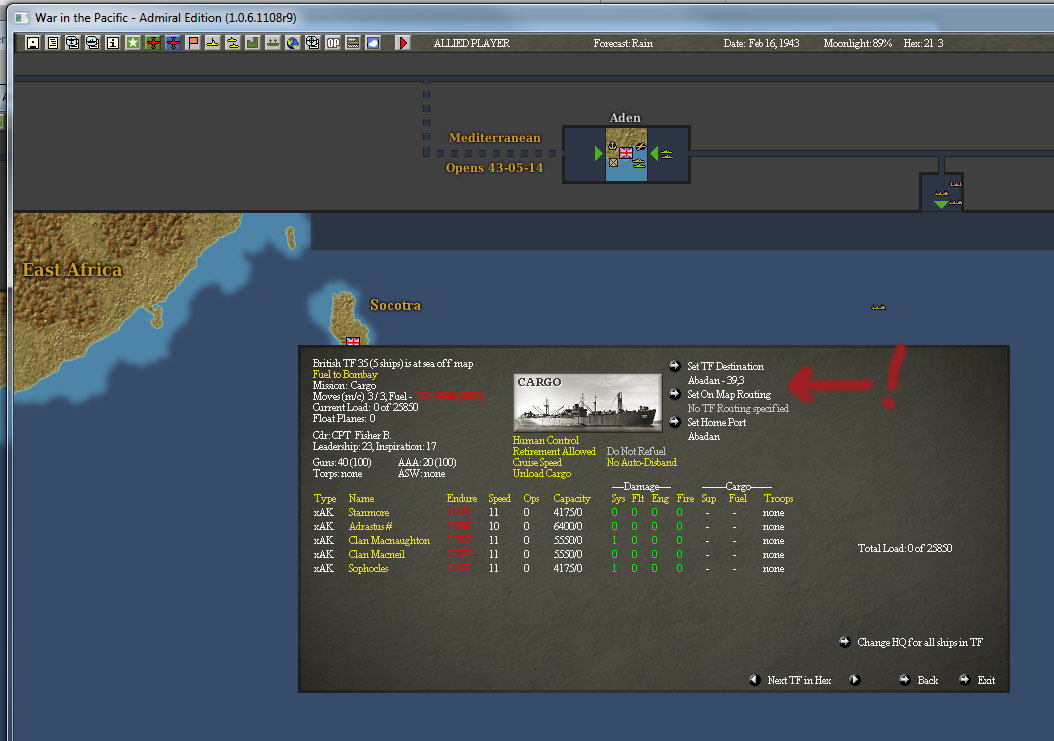Screen dimensions: 1054x741
Task: Click the Set On Map Routing arrow
Action: click(x=675, y=394)
